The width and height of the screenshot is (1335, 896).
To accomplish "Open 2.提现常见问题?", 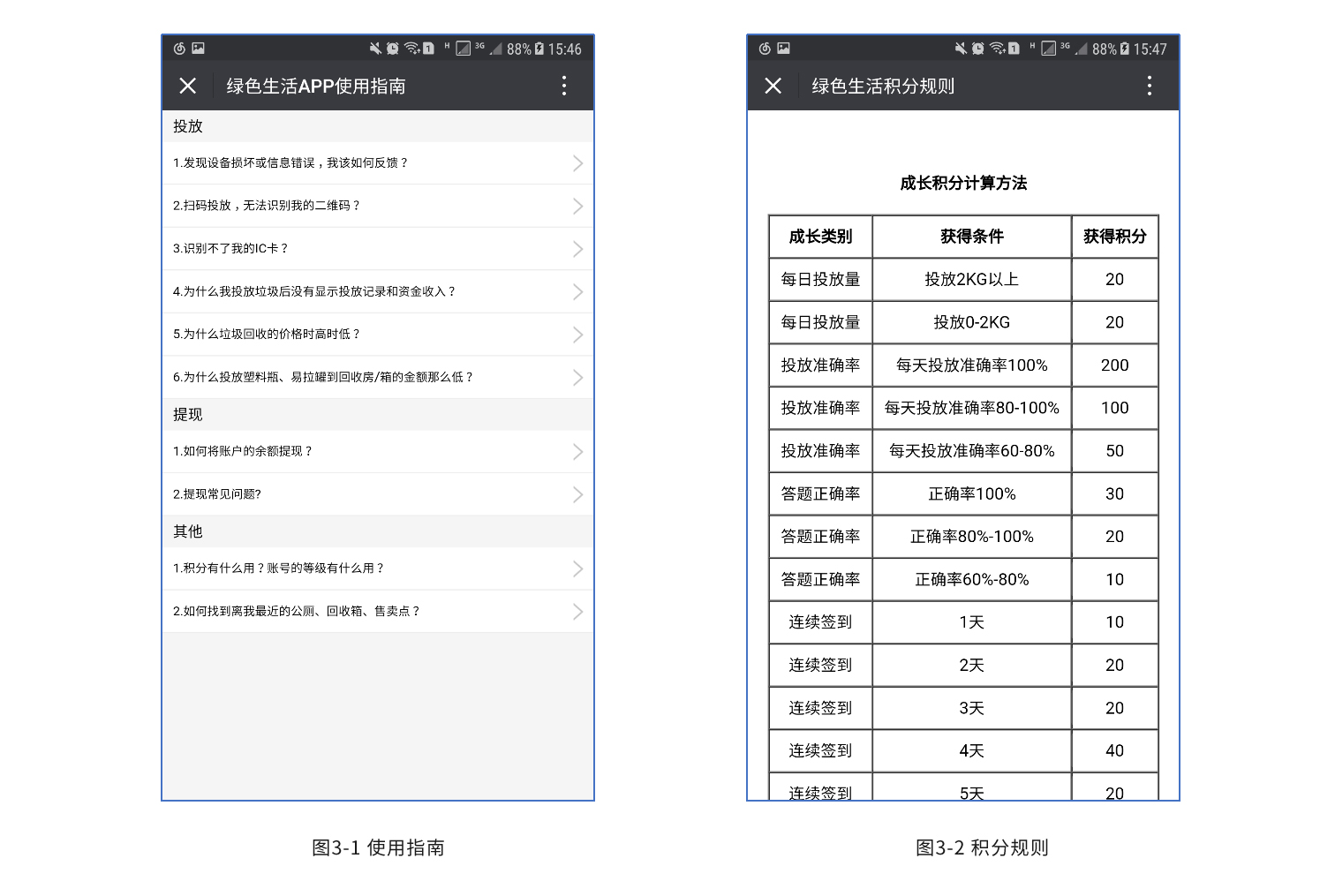I will point(378,494).
